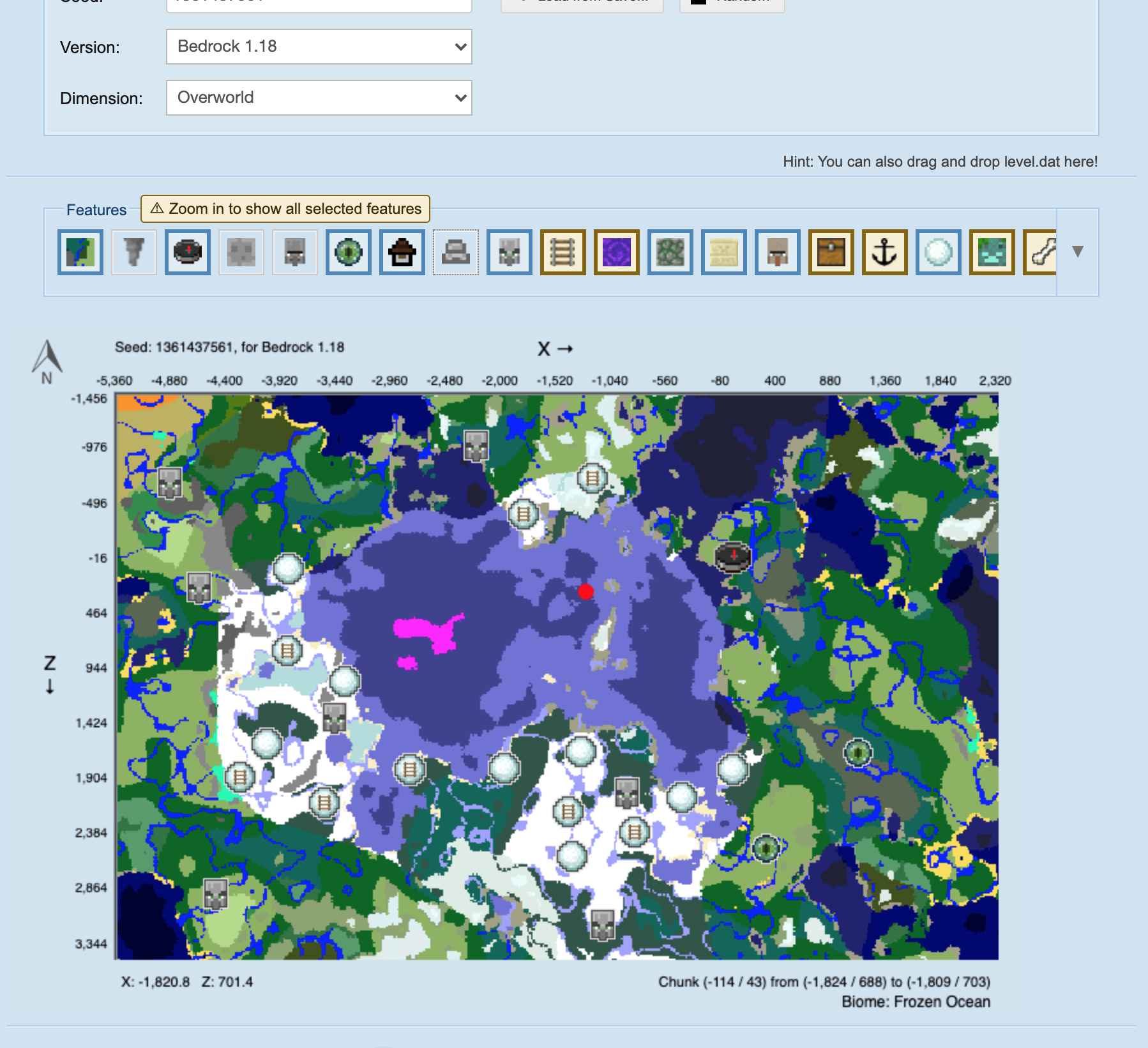Open the Version dropdown showing Bedrock 1.18
The width and height of the screenshot is (1148, 1048).
pyautogui.click(x=319, y=47)
